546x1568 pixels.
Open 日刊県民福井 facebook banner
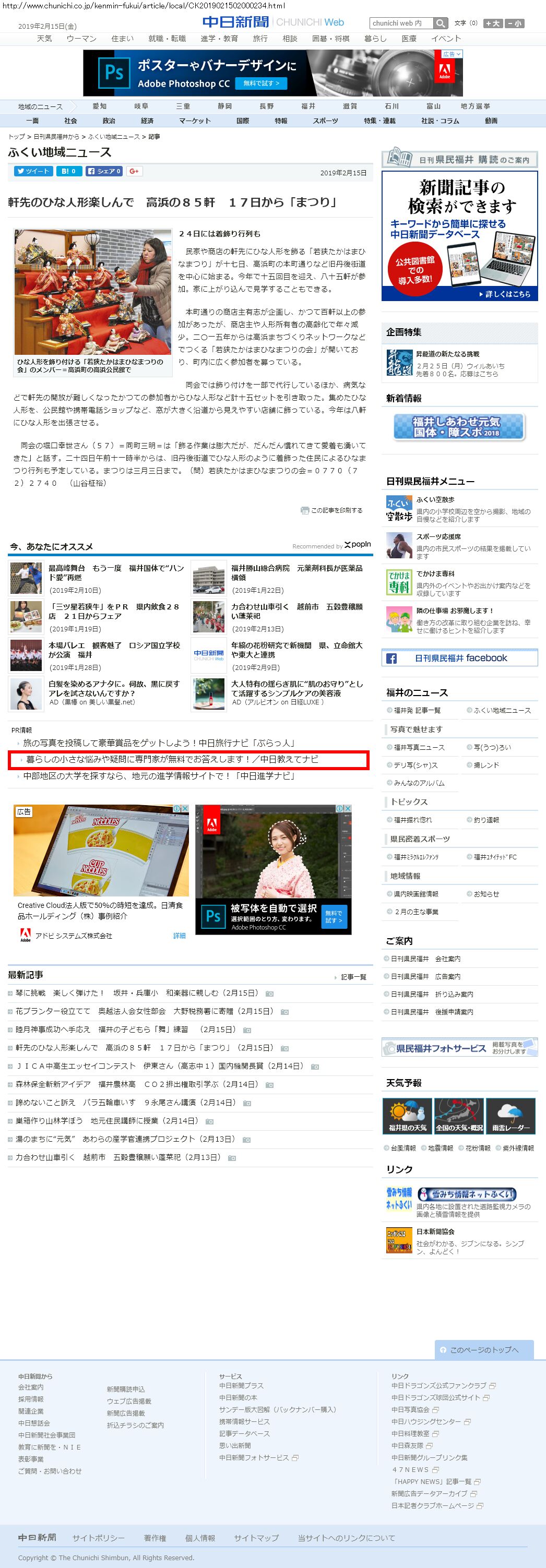coord(459,658)
